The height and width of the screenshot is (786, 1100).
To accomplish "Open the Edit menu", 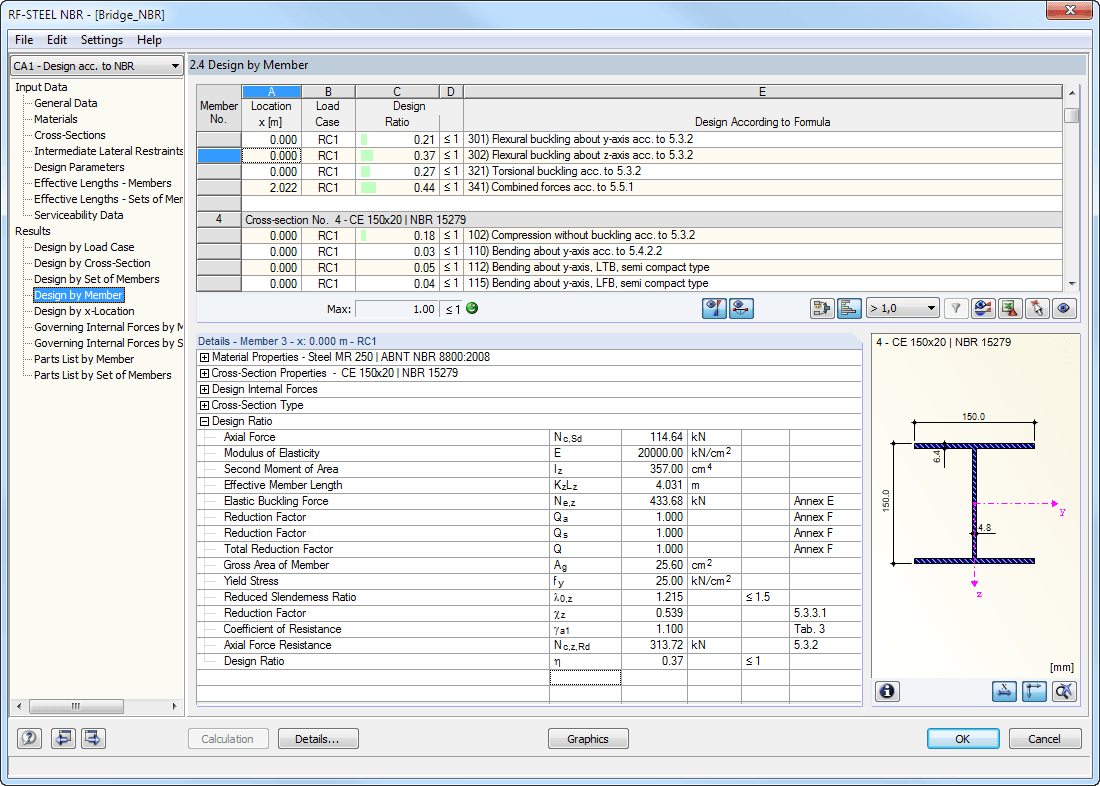I will [x=57, y=40].
